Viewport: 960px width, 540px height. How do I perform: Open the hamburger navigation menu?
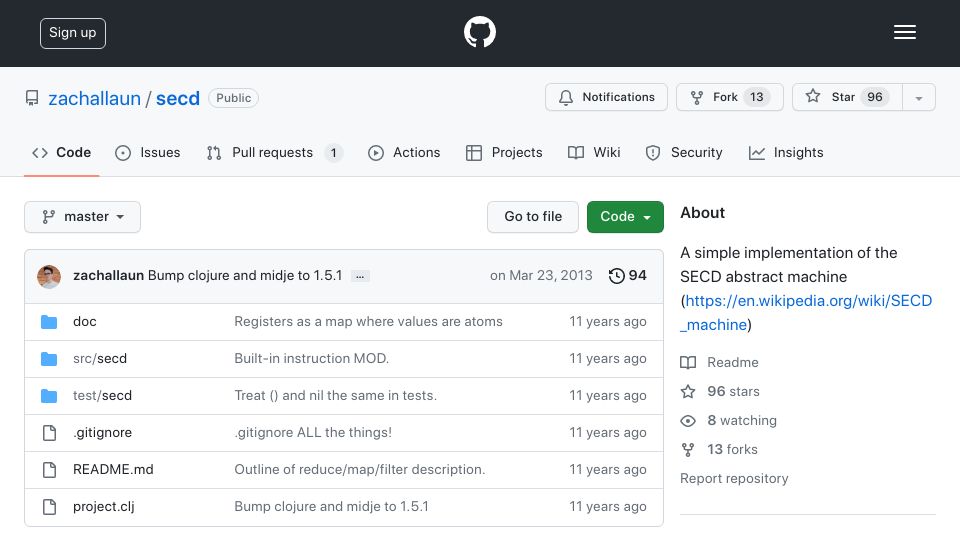pos(904,32)
